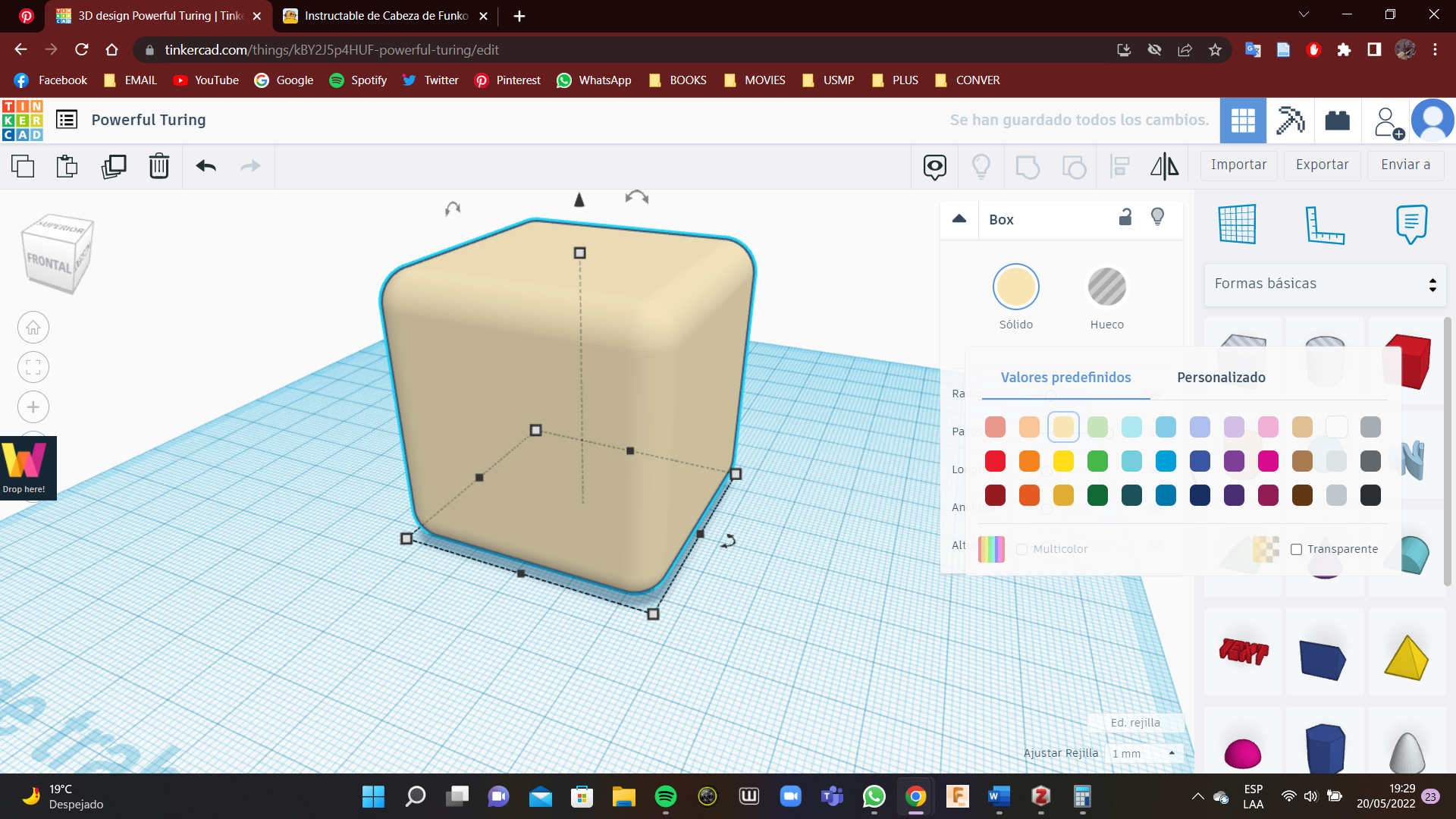
Task: Click the Exportar button
Action: pos(1322,165)
